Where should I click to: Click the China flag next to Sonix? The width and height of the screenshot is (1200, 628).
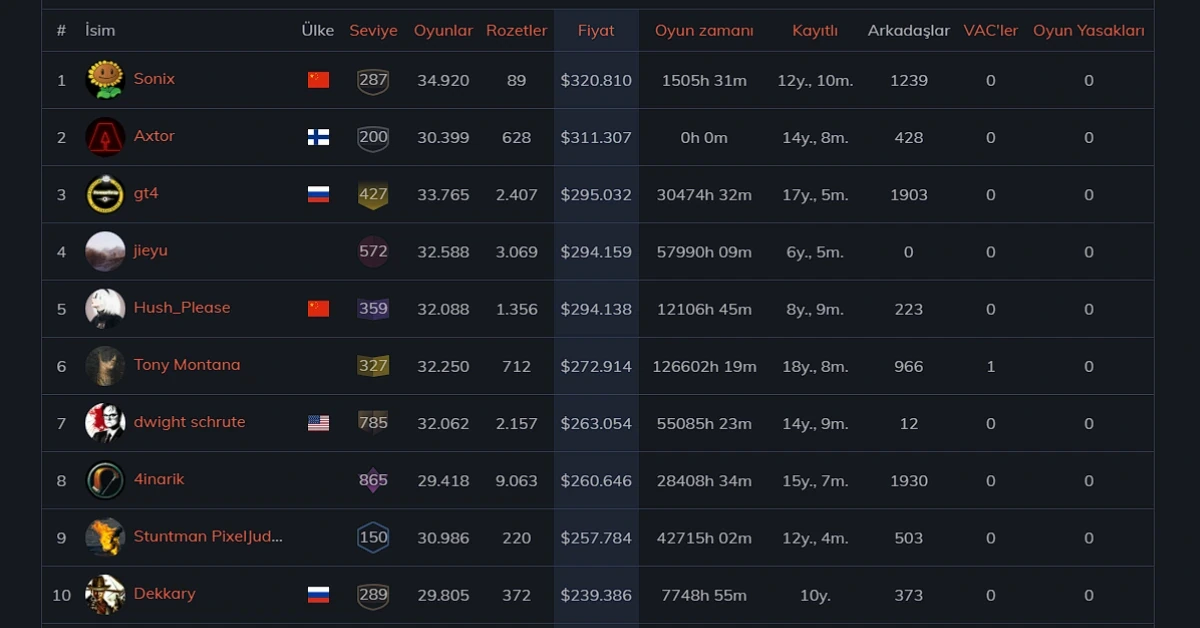pyautogui.click(x=318, y=80)
